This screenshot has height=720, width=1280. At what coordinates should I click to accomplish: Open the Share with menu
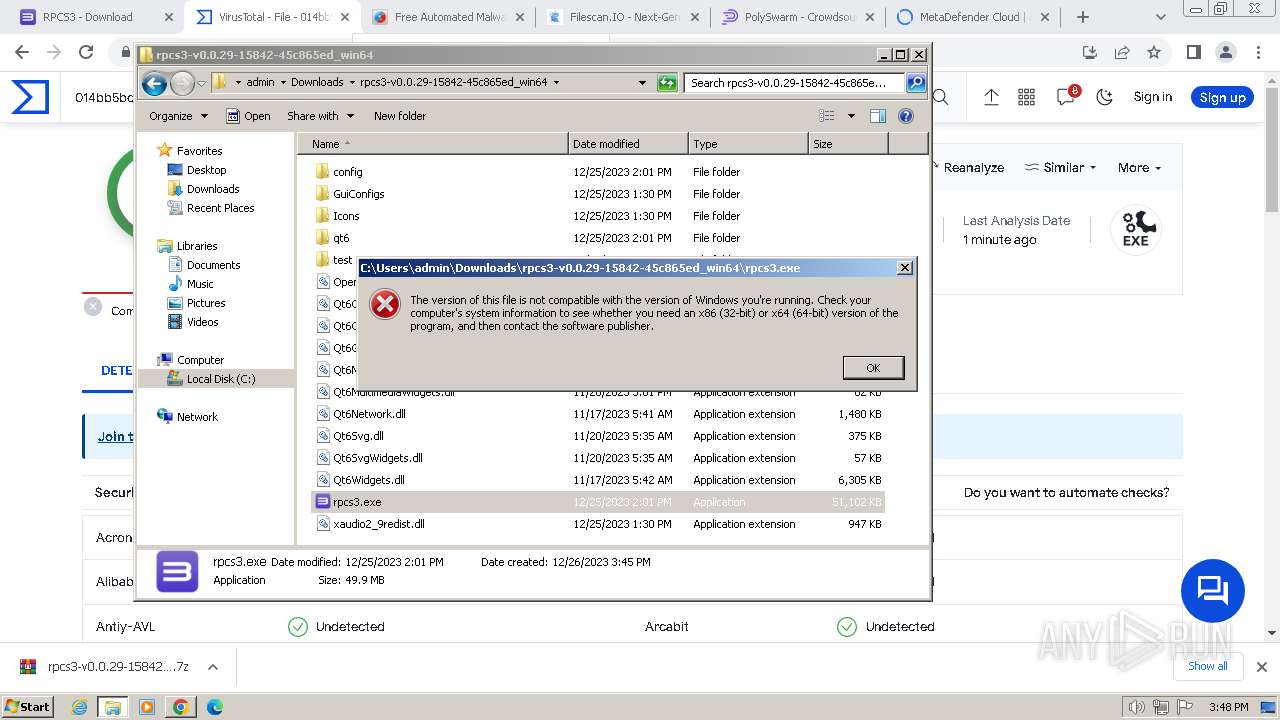pyautogui.click(x=320, y=116)
